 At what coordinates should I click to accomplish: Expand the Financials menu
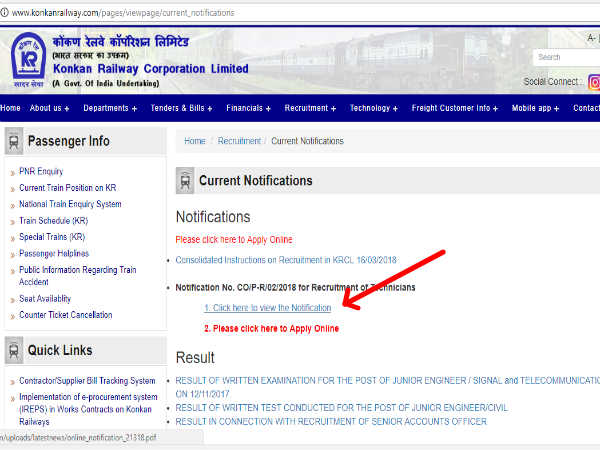click(248, 108)
